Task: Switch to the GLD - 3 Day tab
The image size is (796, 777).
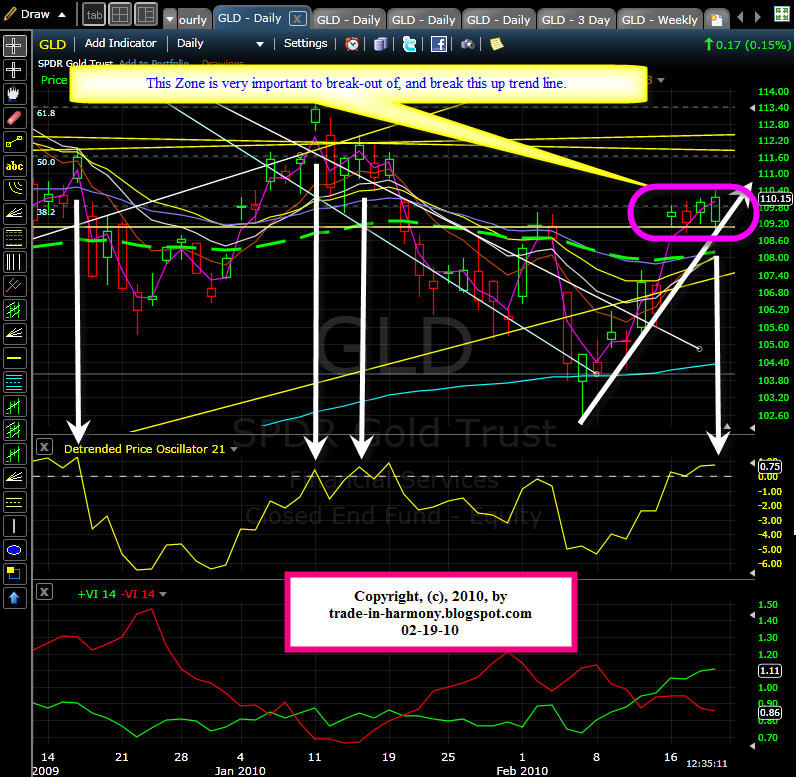Action: tap(576, 20)
